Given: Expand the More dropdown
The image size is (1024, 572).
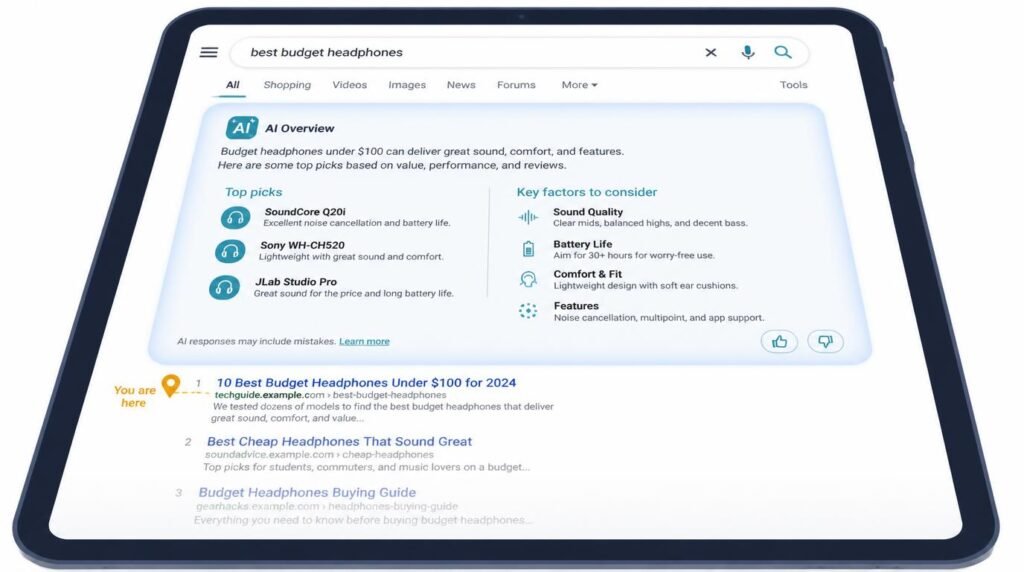Looking at the screenshot, I should point(579,85).
